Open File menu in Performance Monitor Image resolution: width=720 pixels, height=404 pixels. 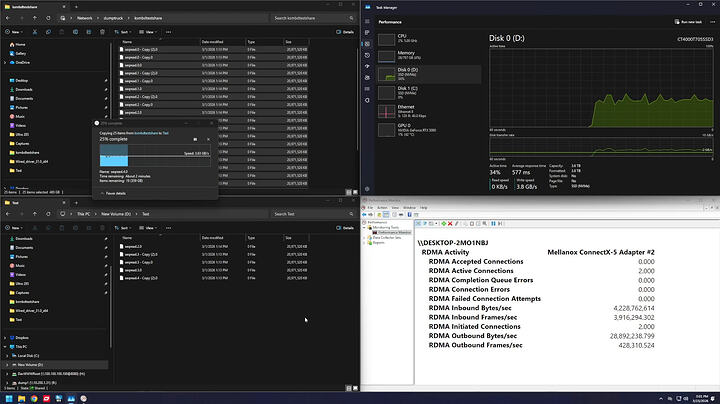[x=370, y=208]
